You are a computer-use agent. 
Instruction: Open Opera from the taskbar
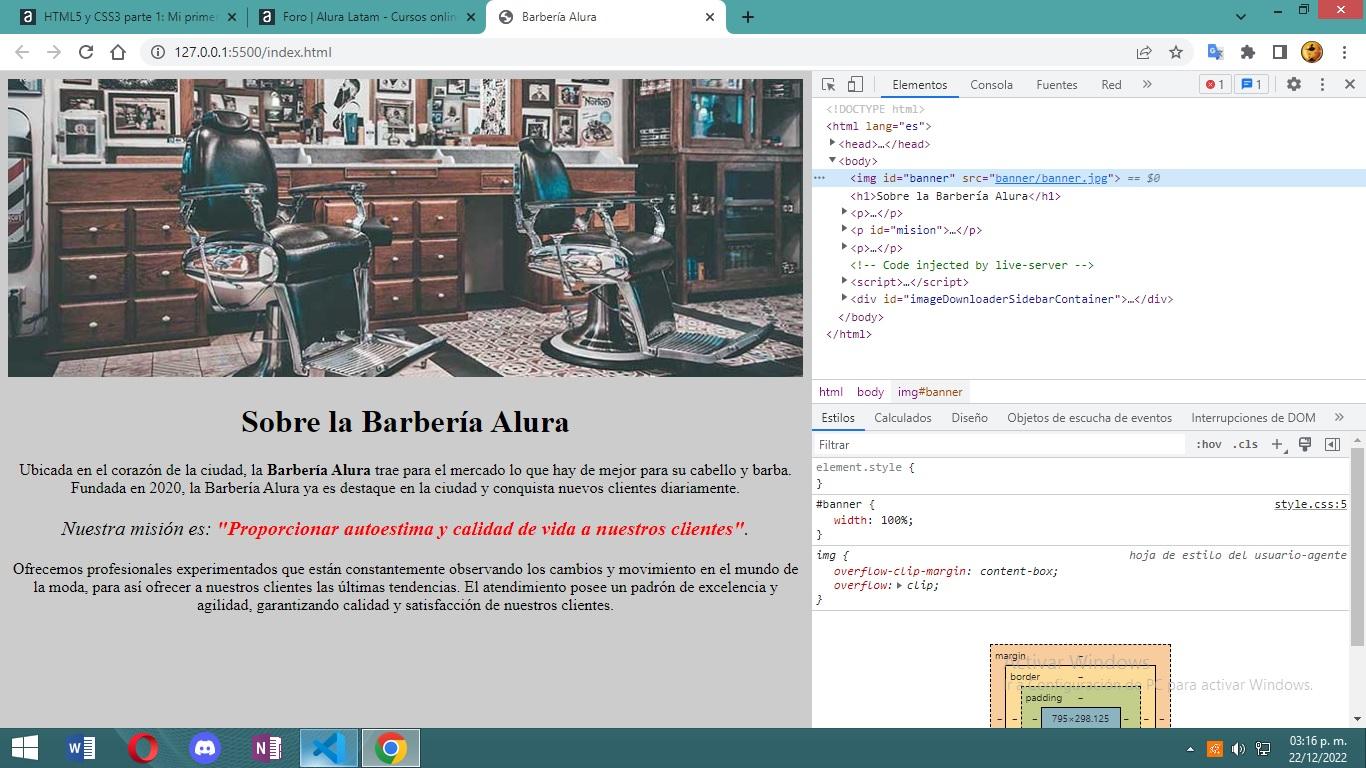tap(143, 748)
